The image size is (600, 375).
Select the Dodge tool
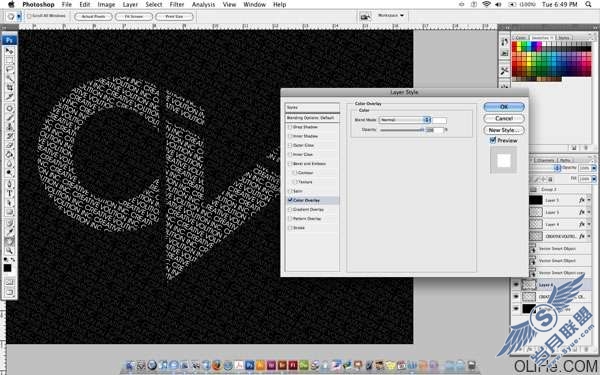(x=9, y=173)
